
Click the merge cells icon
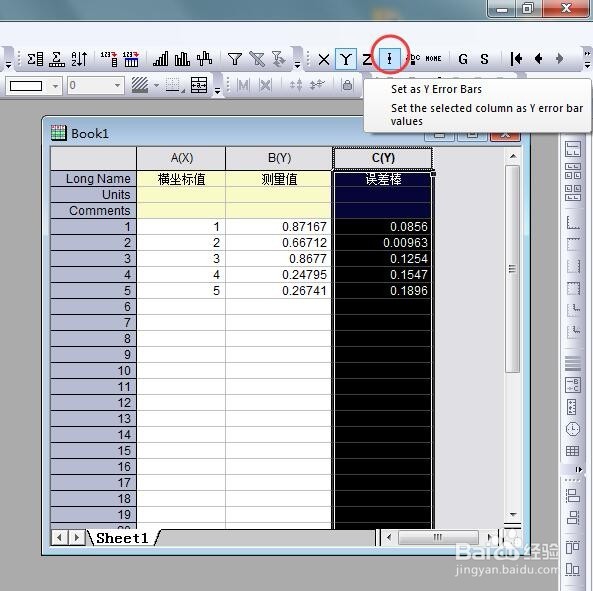click(199, 85)
